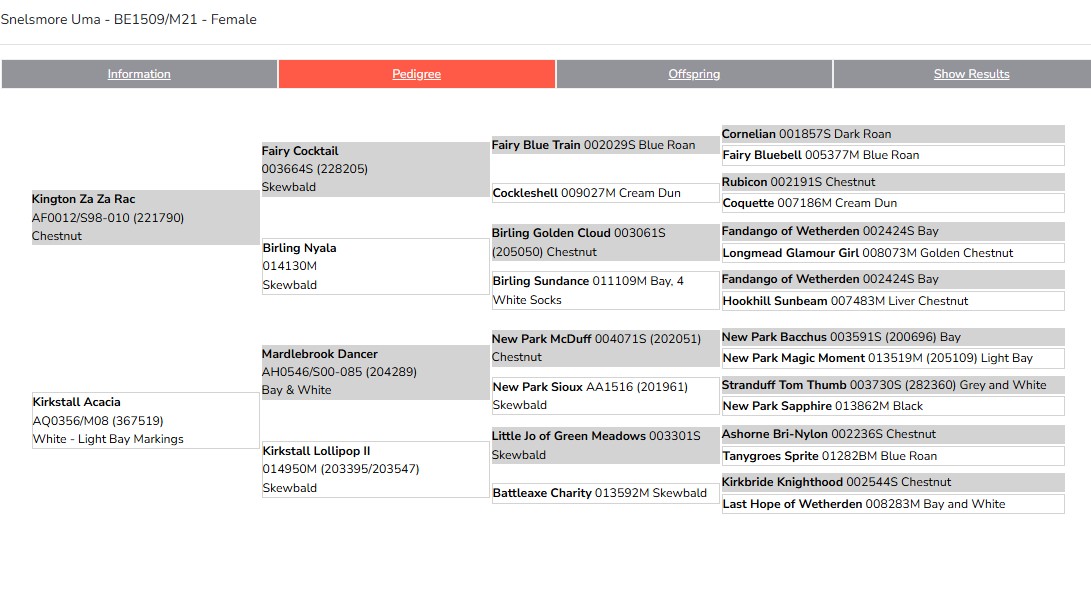Open the Offspring tab

(x=694, y=74)
